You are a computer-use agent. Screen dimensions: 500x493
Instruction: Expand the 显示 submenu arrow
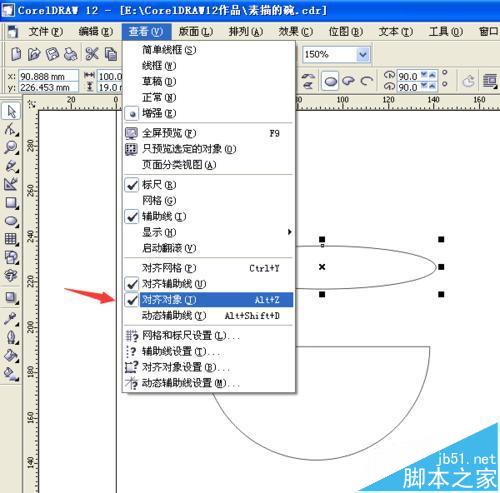289,232
